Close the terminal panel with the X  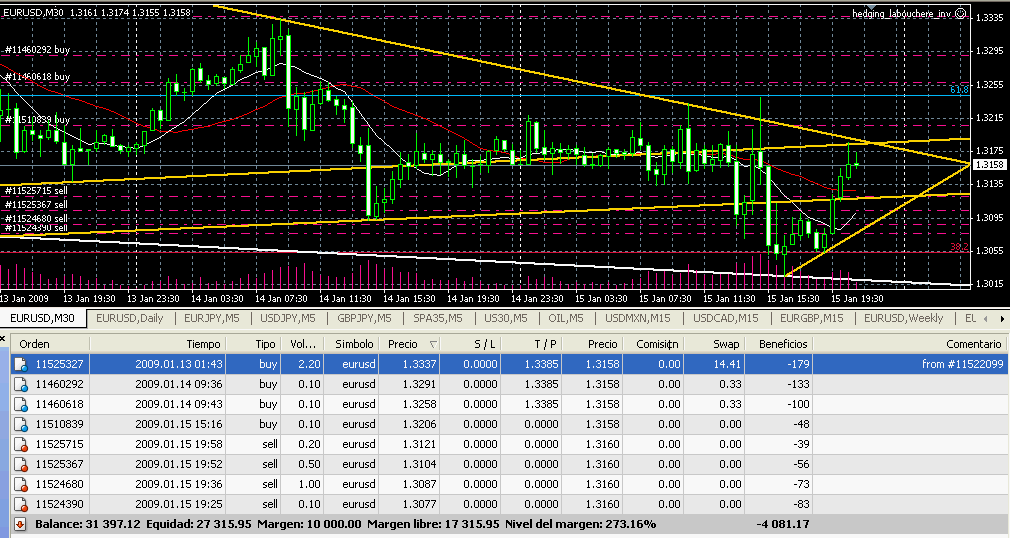[5, 341]
